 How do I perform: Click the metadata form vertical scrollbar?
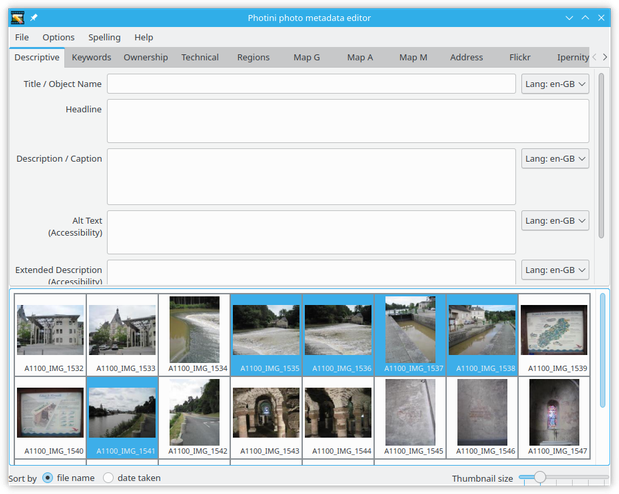click(601, 156)
